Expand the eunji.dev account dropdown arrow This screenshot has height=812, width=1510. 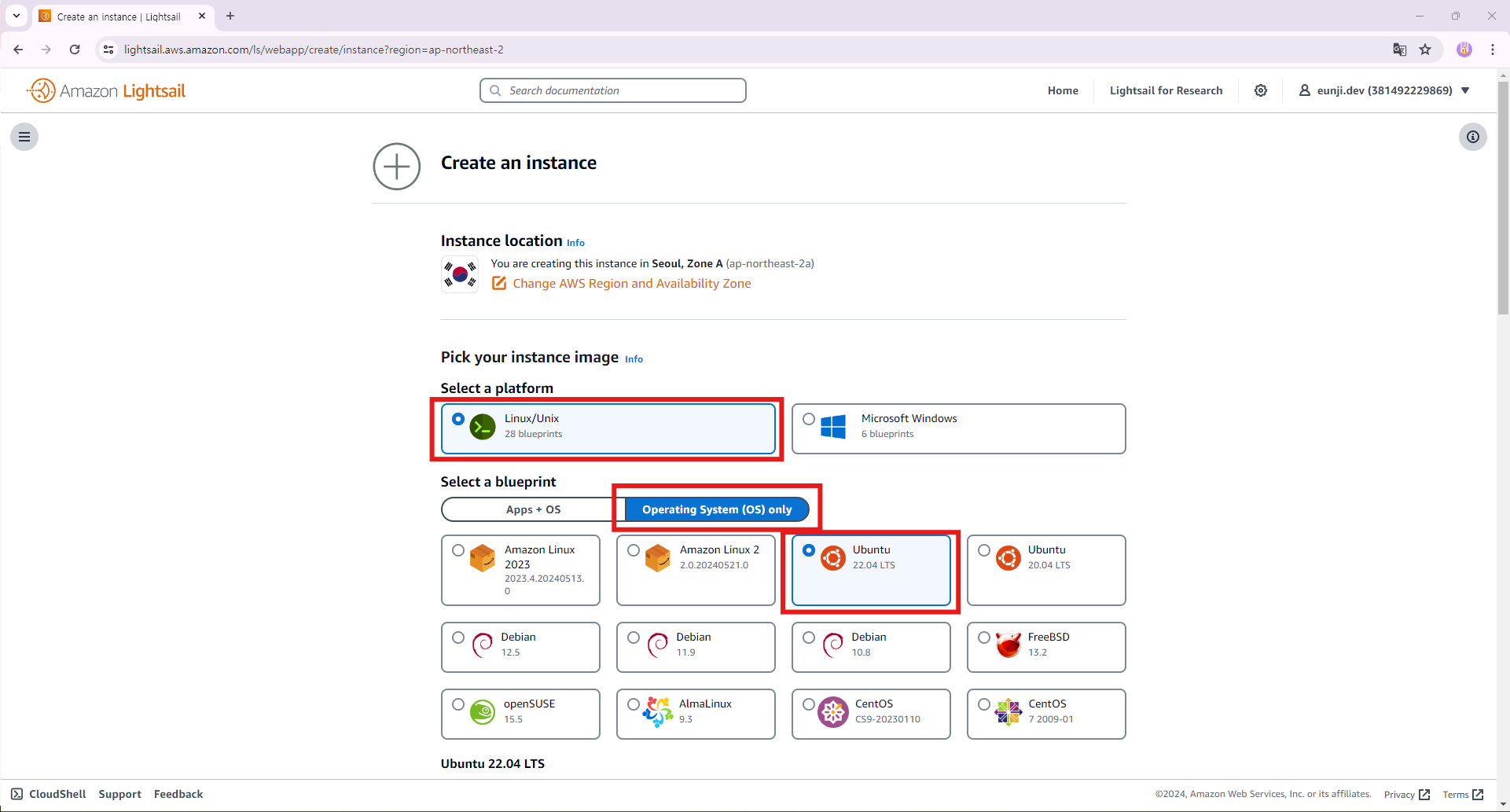coord(1465,90)
